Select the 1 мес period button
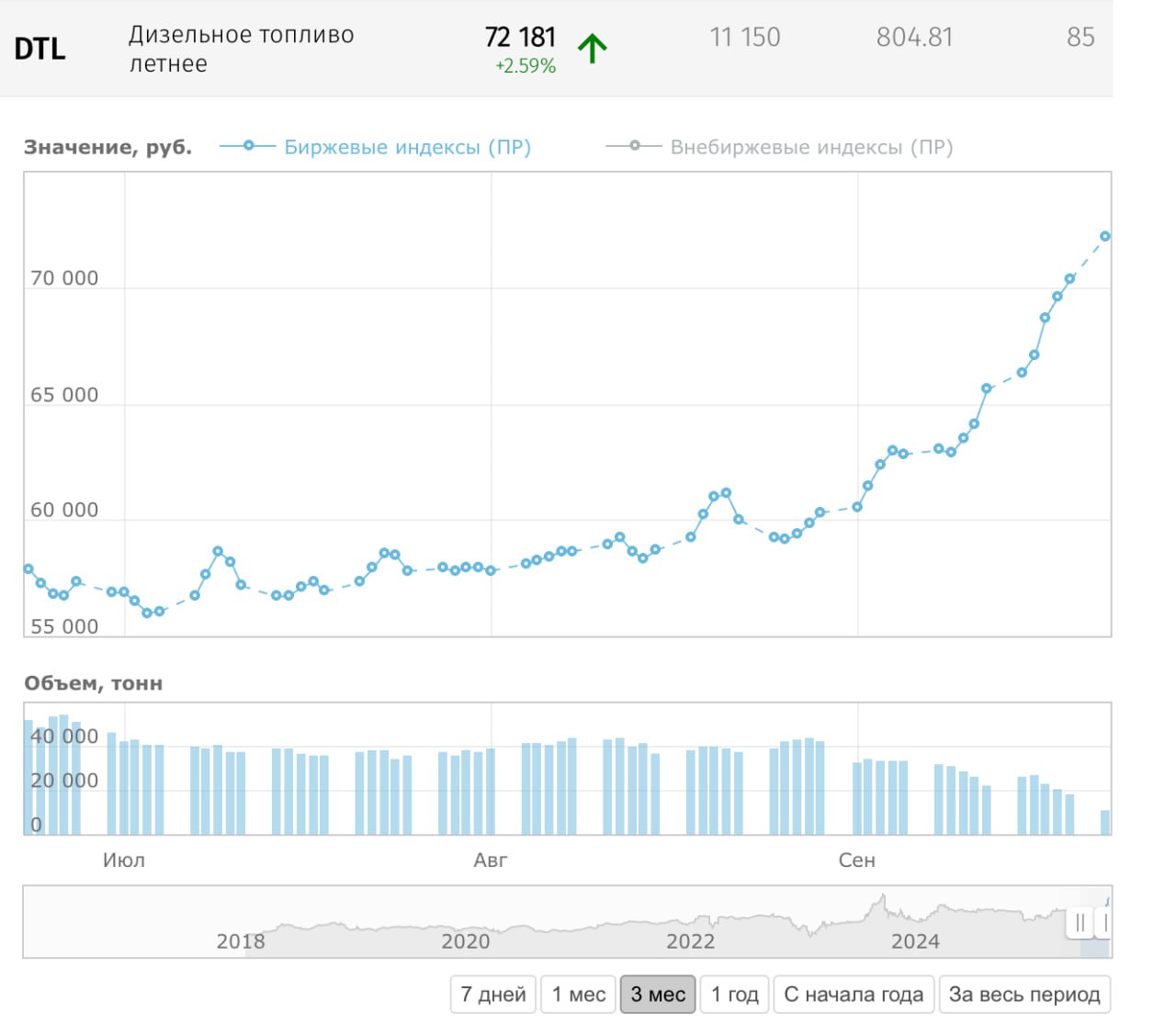 [x=578, y=995]
